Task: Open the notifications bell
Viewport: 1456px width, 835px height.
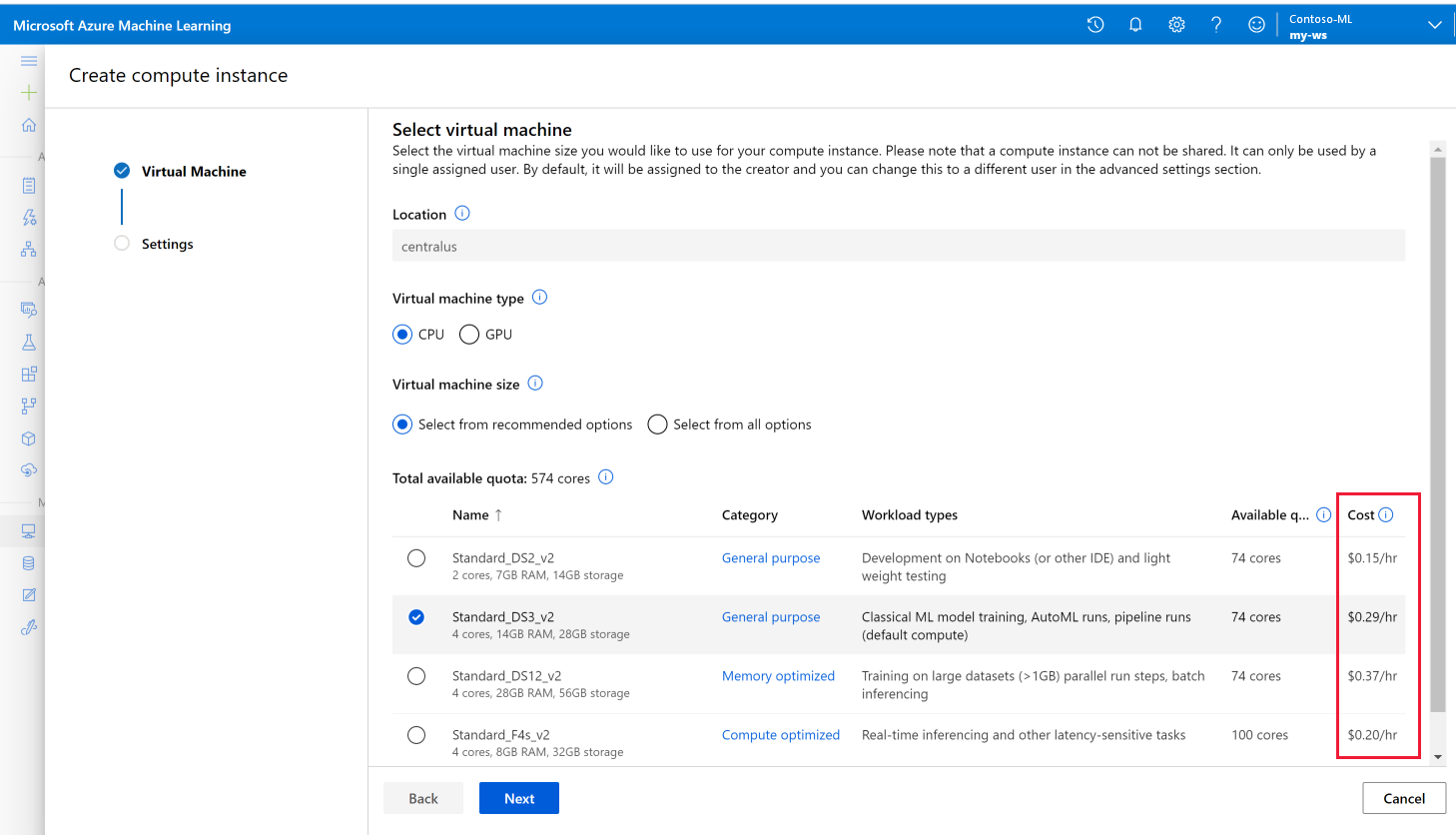Action: (x=1135, y=25)
